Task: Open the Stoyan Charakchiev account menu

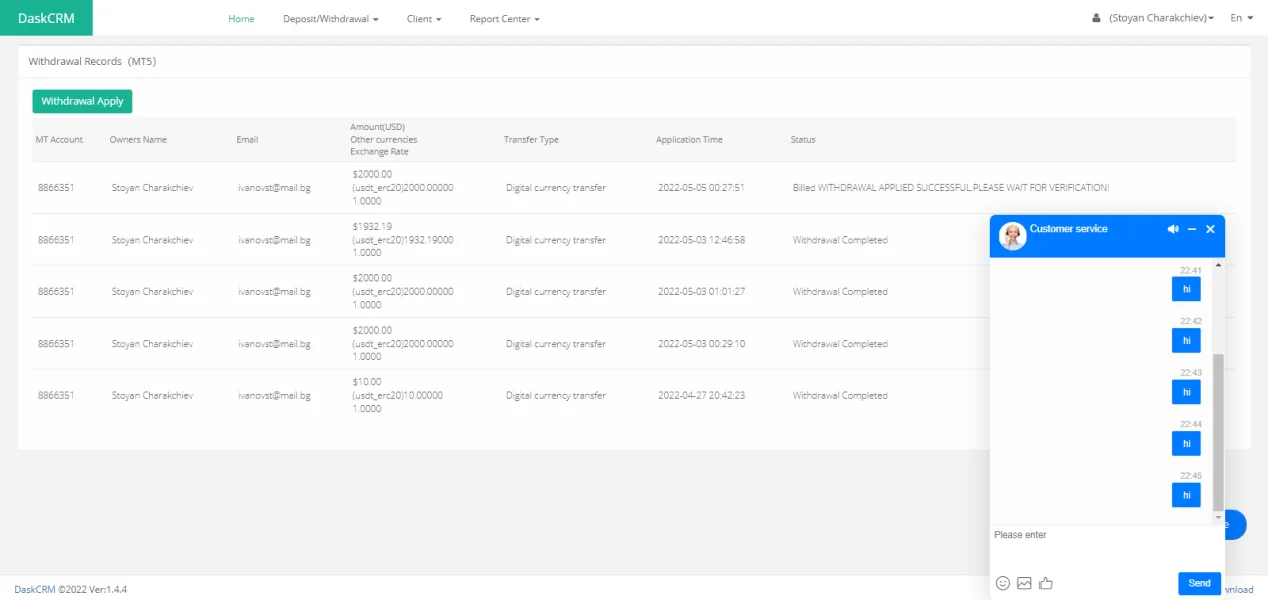Action: (x=1161, y=18)
